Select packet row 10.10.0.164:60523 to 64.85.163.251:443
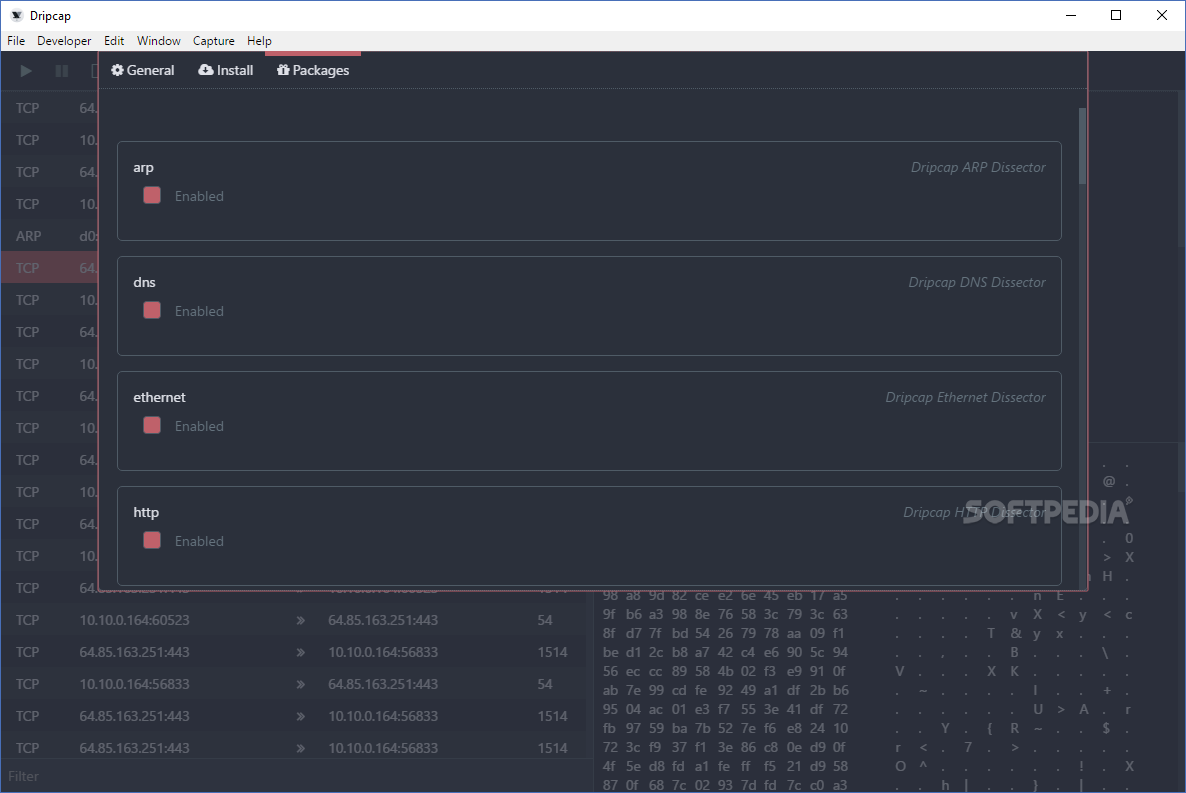This screenshot has height=793, width=1186. [293, 620]
